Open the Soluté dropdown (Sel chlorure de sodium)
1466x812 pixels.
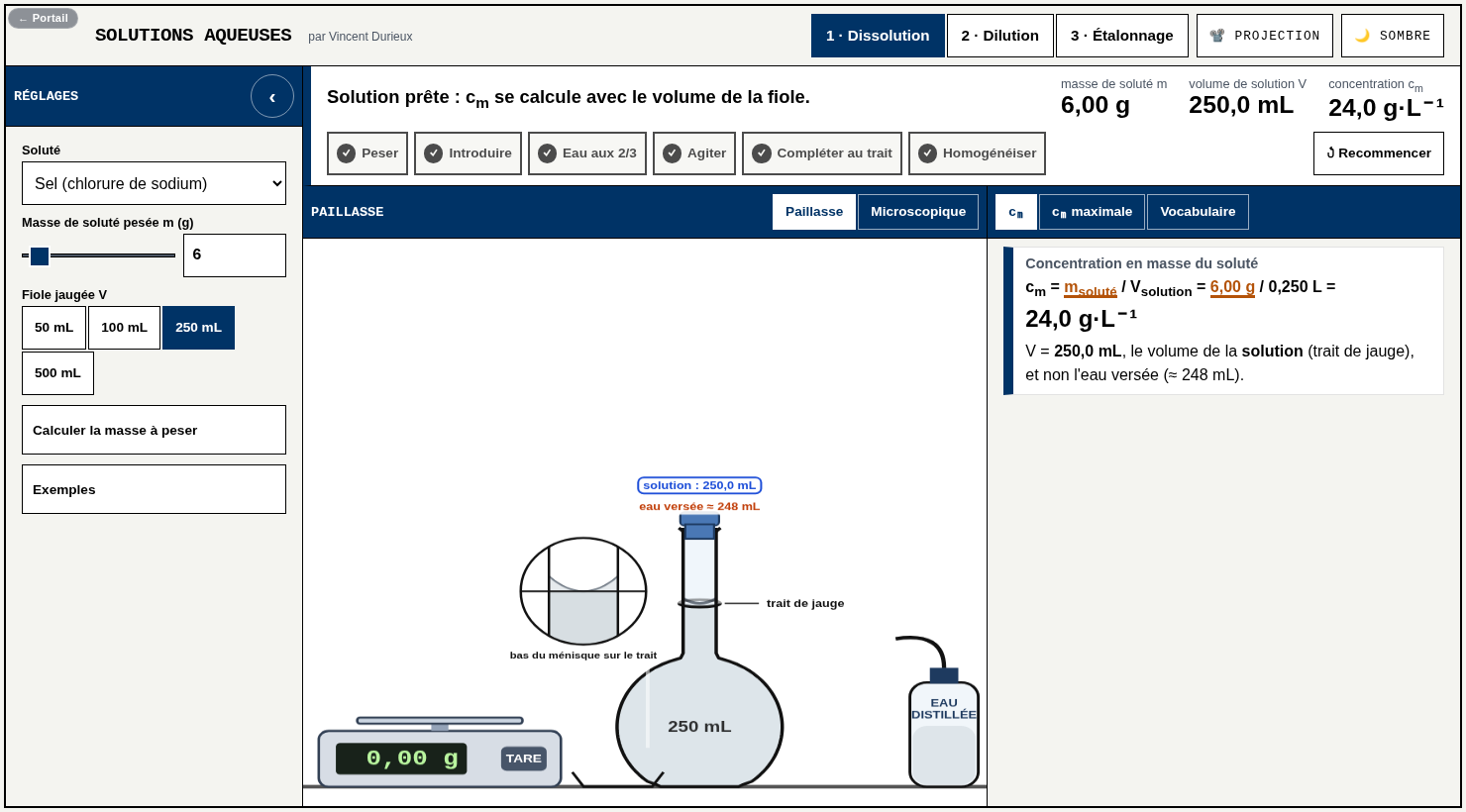coord(154,183)
